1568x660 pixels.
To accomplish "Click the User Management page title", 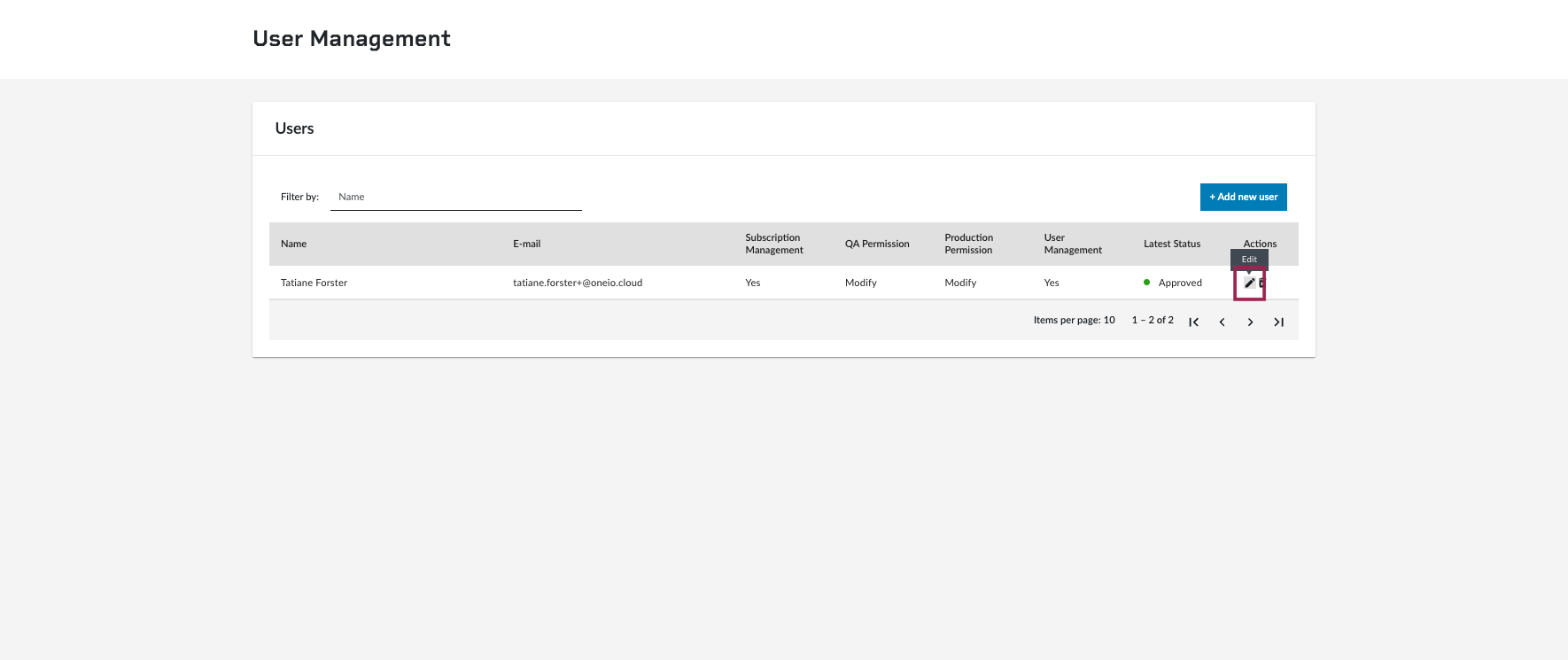I will tap(352, 39).
